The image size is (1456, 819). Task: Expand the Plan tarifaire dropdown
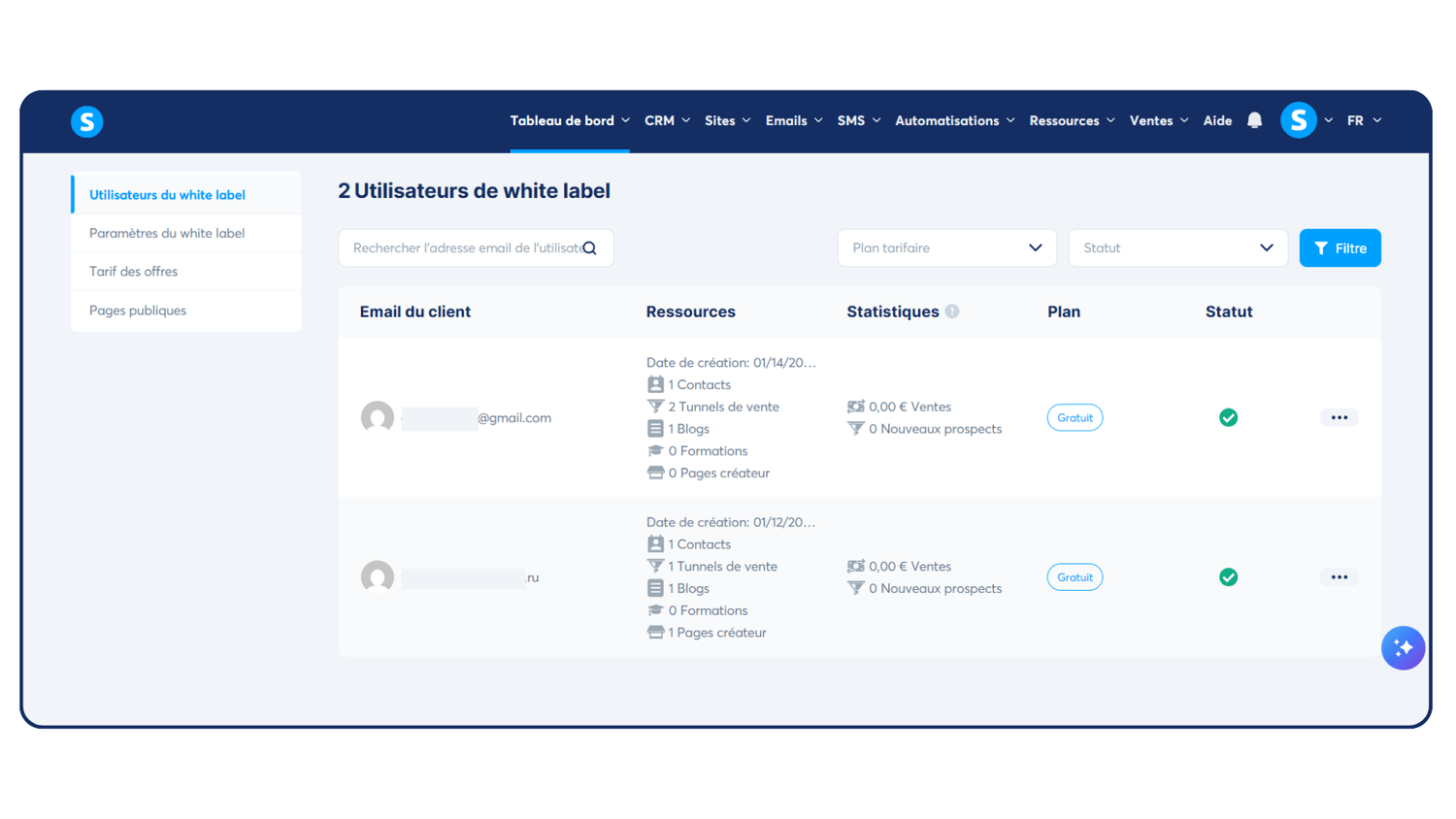pyautogui.click(x=947, y=248)
